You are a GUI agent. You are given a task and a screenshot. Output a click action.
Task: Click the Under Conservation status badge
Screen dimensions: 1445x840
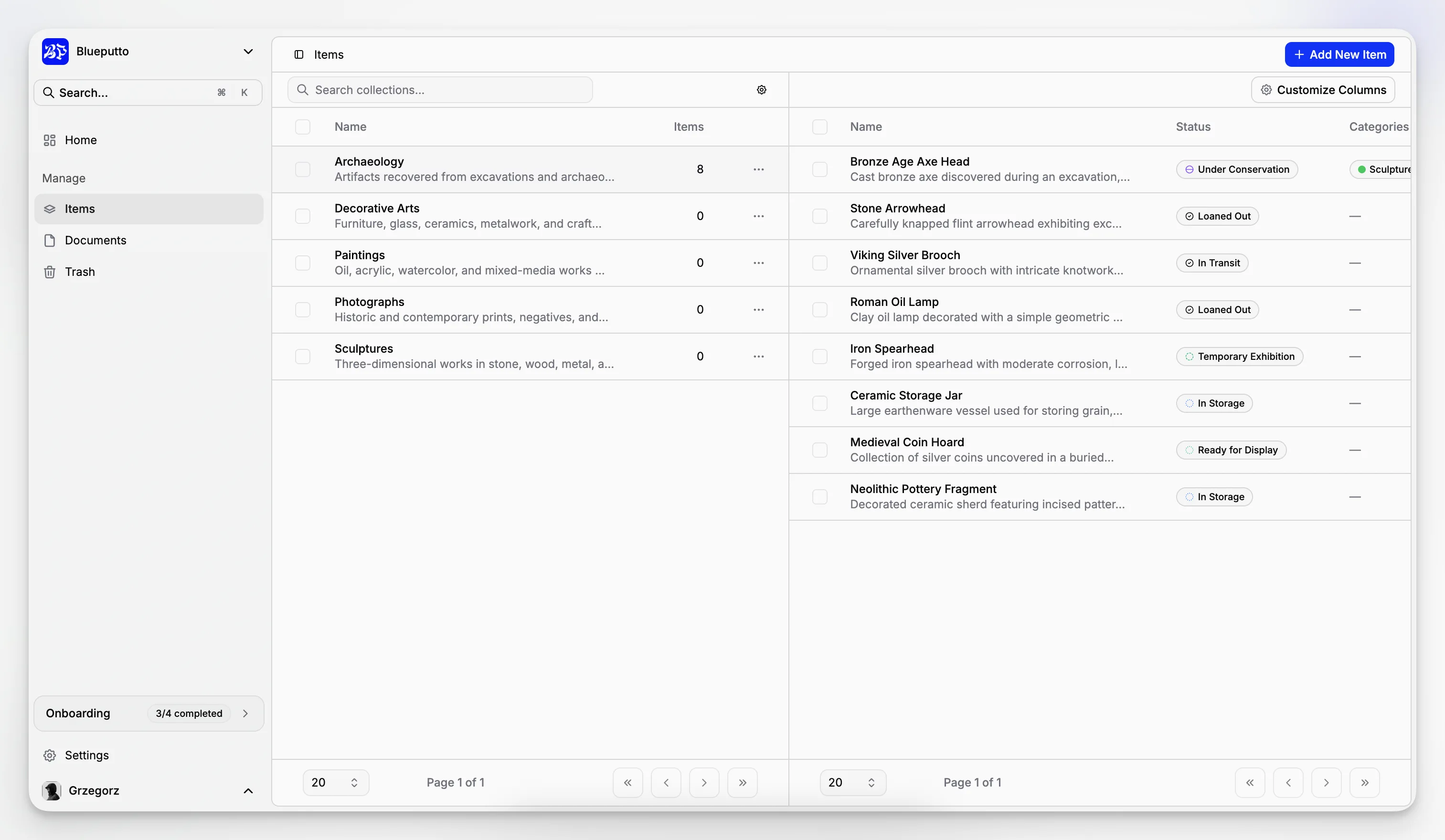point(1237,169)
